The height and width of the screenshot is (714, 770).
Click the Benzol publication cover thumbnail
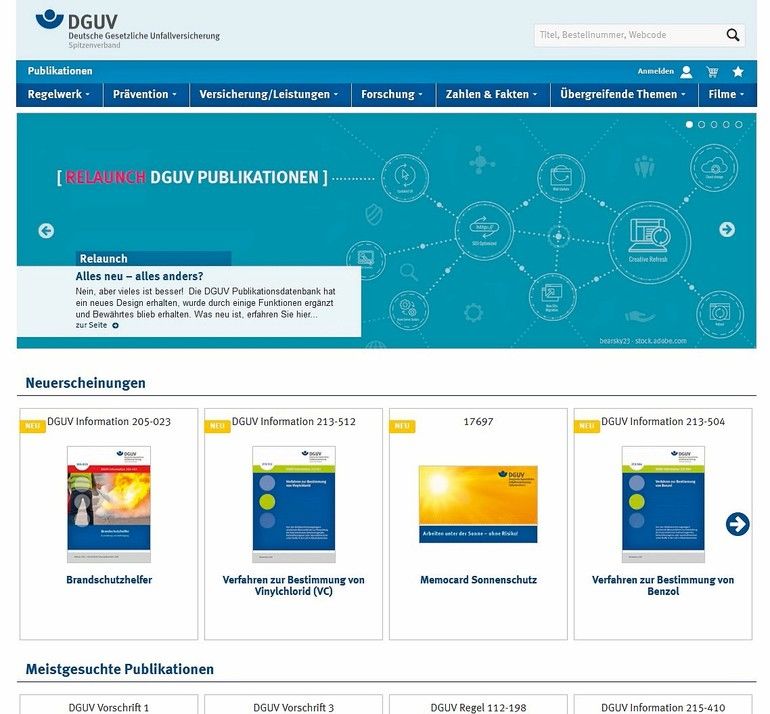pyautogui.click(x=663, y=504)
